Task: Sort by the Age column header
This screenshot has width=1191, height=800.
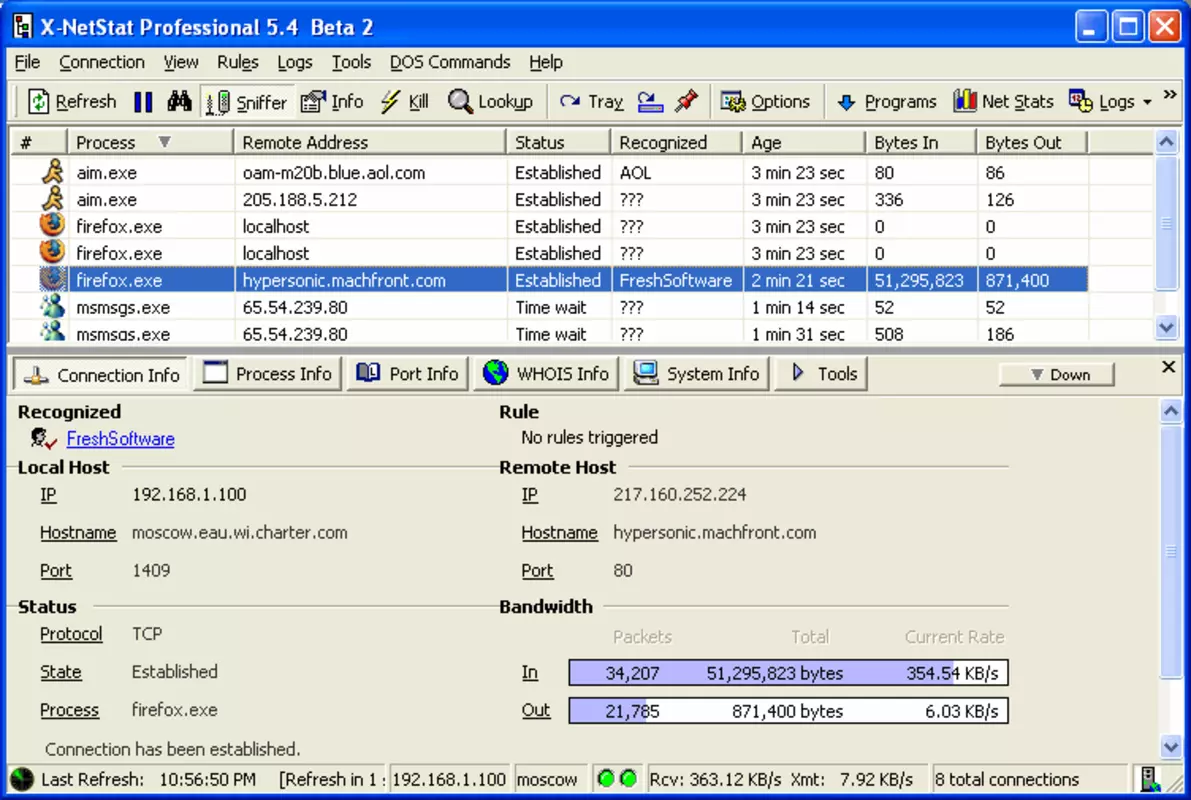Action: coord(804,142)
